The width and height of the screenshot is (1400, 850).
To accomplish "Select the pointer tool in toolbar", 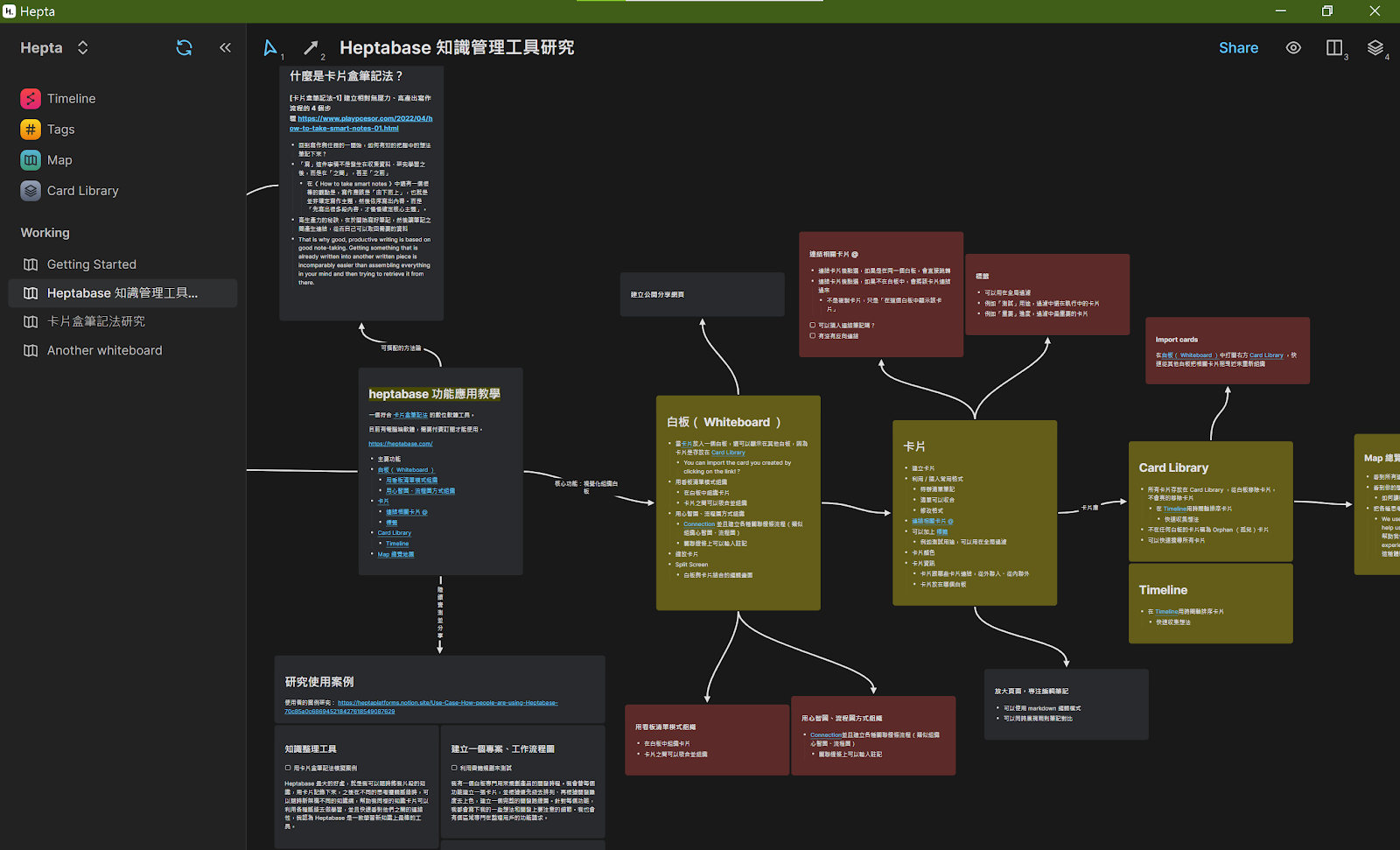I will coord(270,48).
